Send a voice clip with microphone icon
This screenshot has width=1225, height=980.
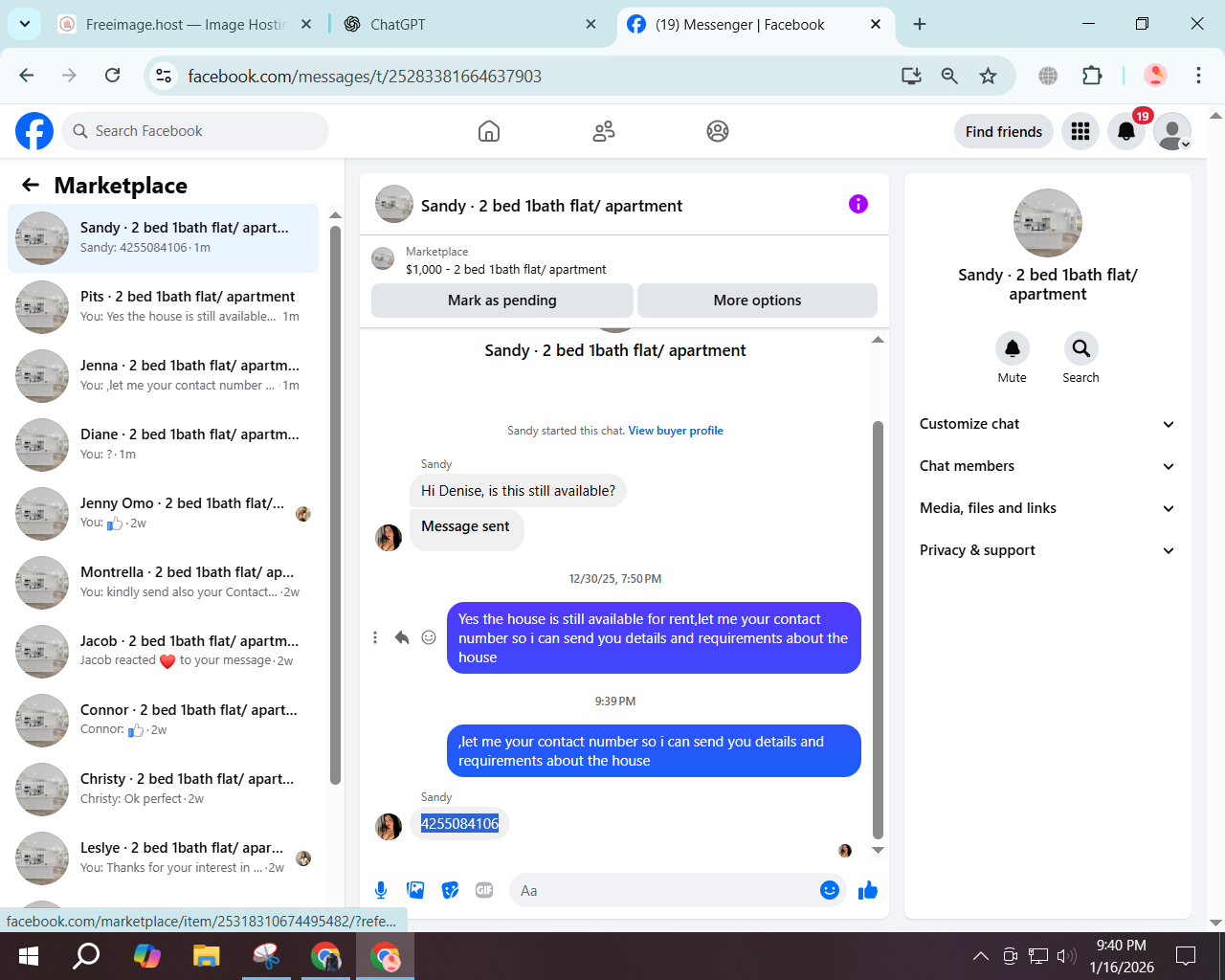point(381,890)
